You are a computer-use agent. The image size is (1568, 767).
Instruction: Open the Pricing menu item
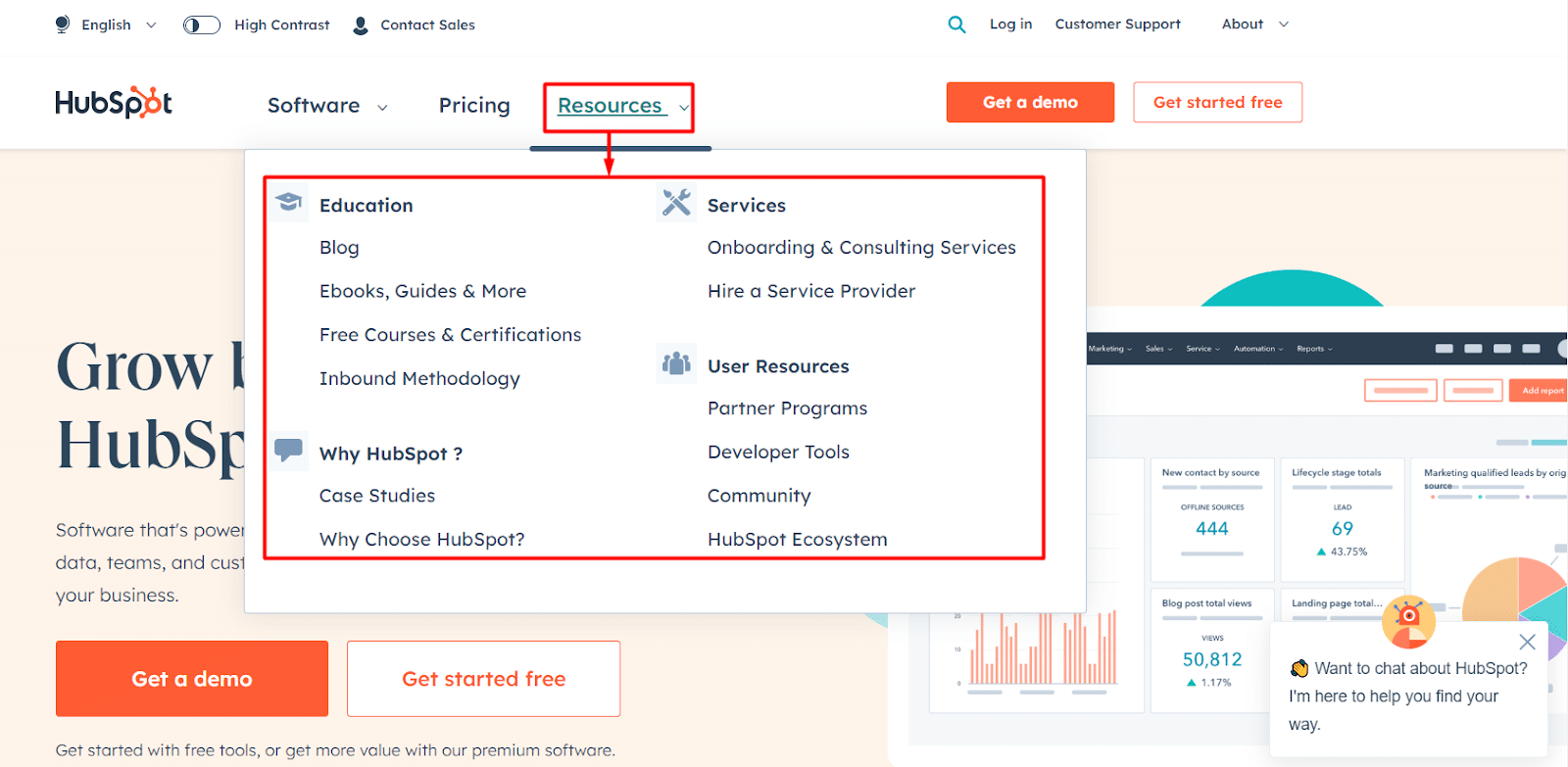tap(474, 106)
